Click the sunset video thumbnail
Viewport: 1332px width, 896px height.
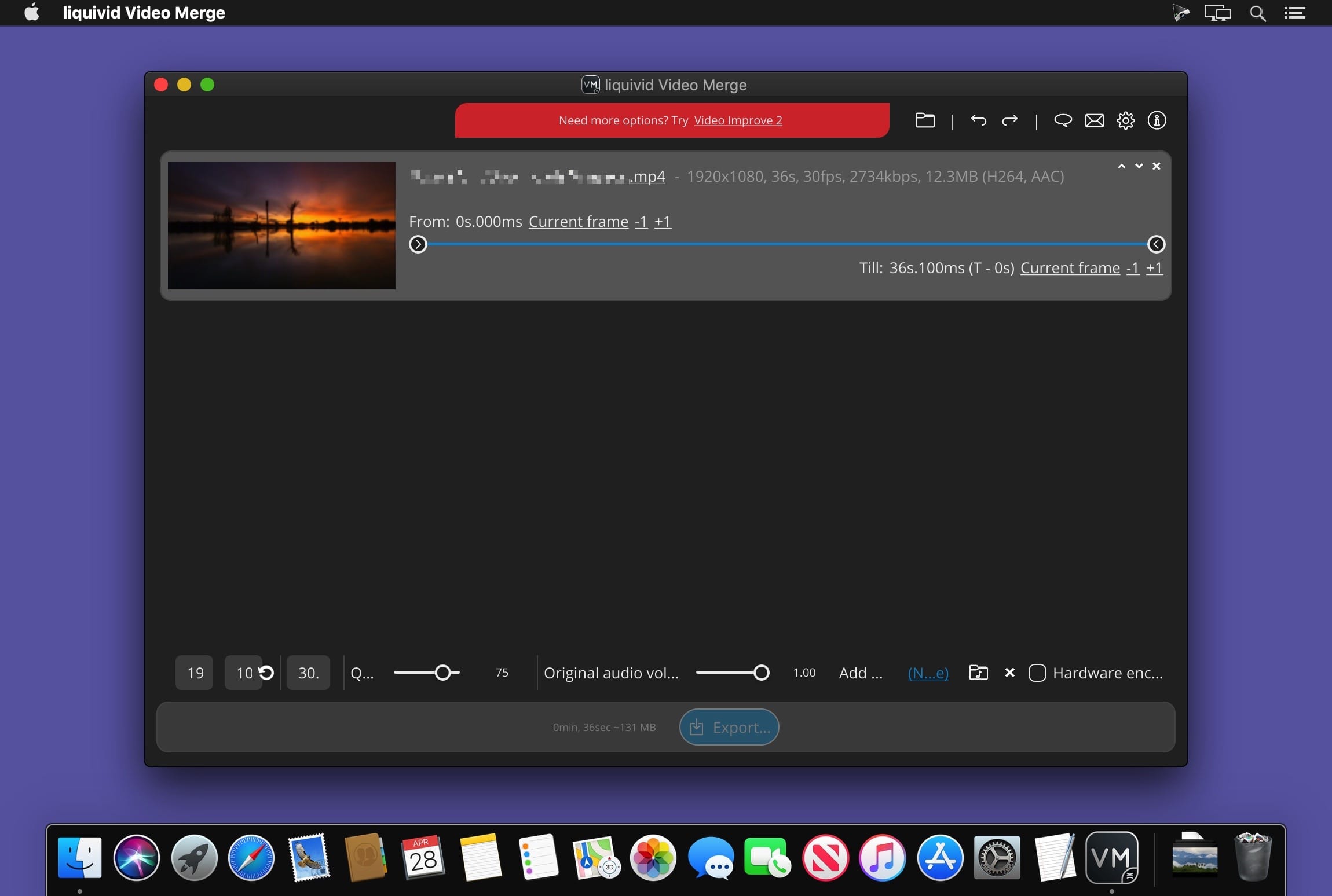tap(281, 226)
